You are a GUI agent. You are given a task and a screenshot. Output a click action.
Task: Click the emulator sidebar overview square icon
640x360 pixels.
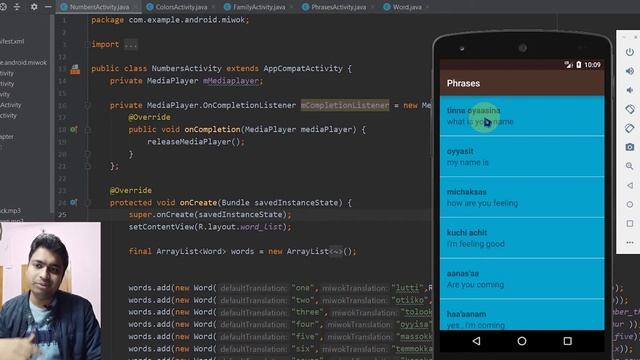coord(630,224)
